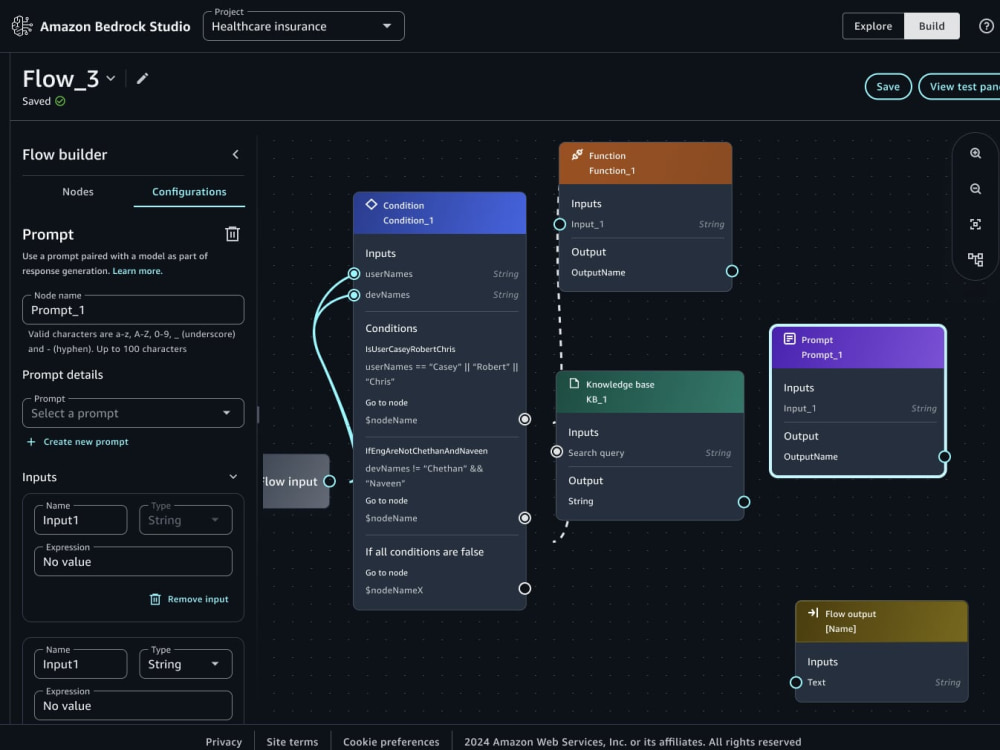This screenshot has height=750, width=1000.
Task: Open the Privacy footer link
Action: coord(223,742)
